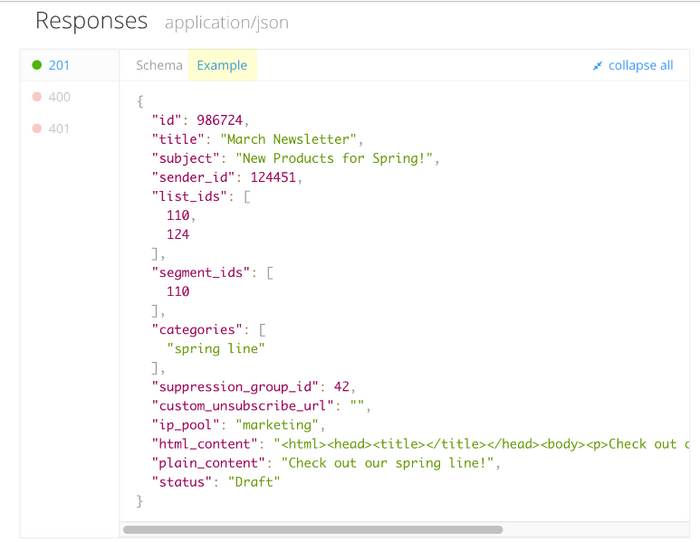Collapse the categories array opening bracket

tap(262, 329)
